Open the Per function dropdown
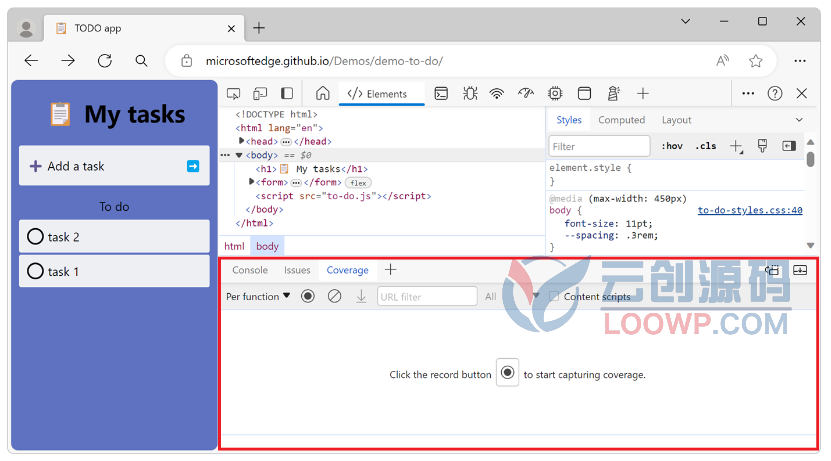This screenshot has height=461, width=831. coord(258,296)
